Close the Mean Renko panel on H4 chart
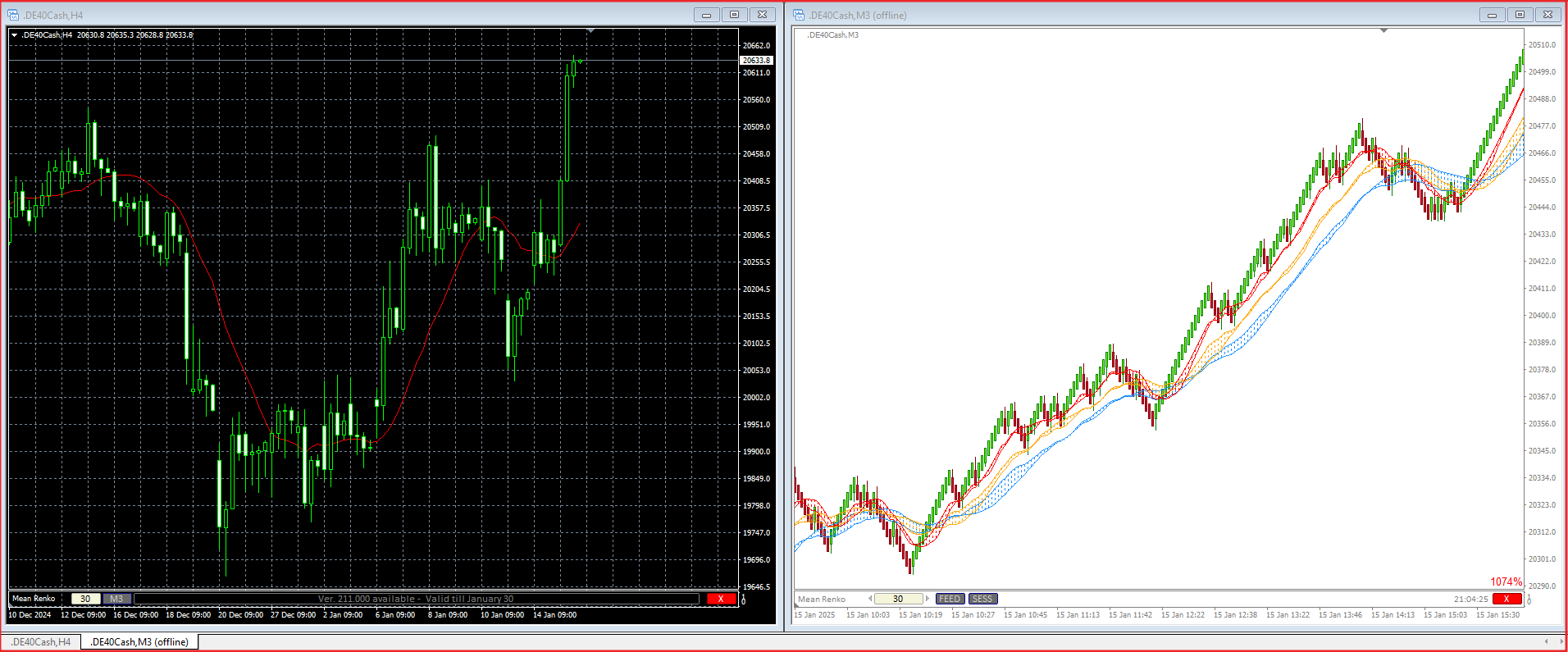This screenshot has height=652, width=1568. pos(721,599)
